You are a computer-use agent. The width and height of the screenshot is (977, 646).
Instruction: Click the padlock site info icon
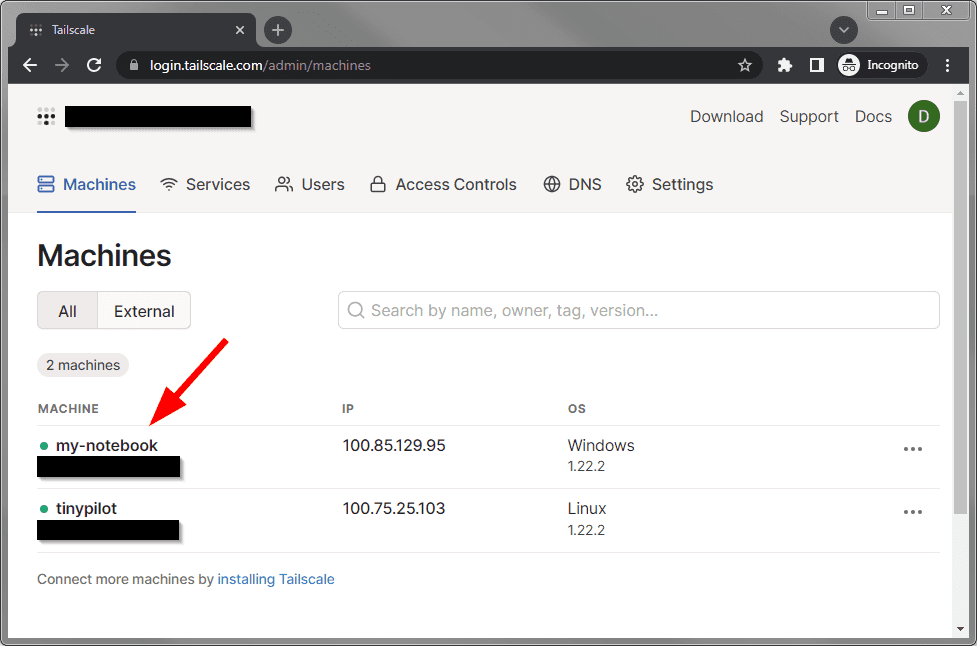(133, 65)
